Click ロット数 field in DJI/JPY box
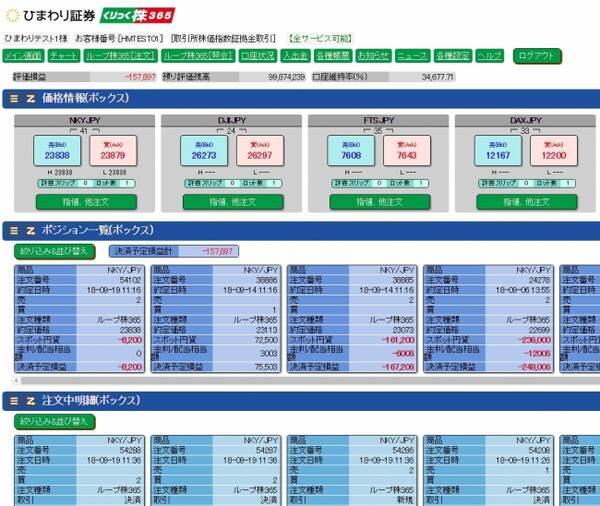Screen dimensions: 600x506 point(273,183)
